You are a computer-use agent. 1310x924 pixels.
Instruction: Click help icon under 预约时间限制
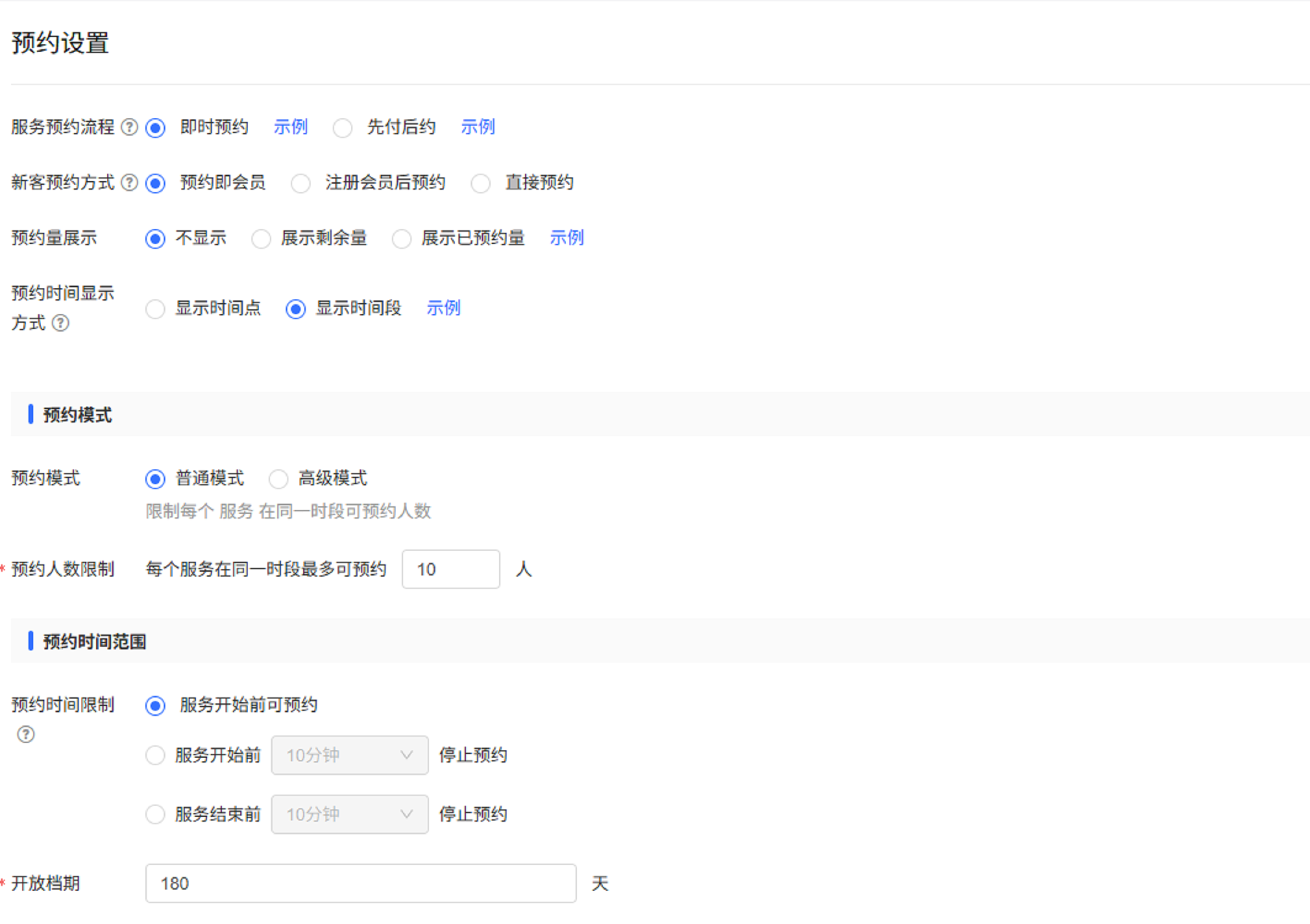pyautogui.click(x=26, y=734)
